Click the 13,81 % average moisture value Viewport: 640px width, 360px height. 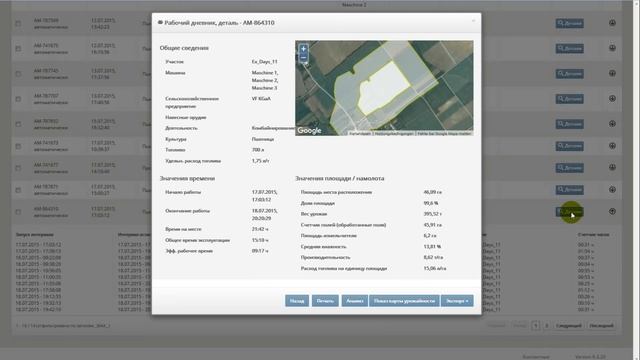pyautogui.click(x=432, y=247)
